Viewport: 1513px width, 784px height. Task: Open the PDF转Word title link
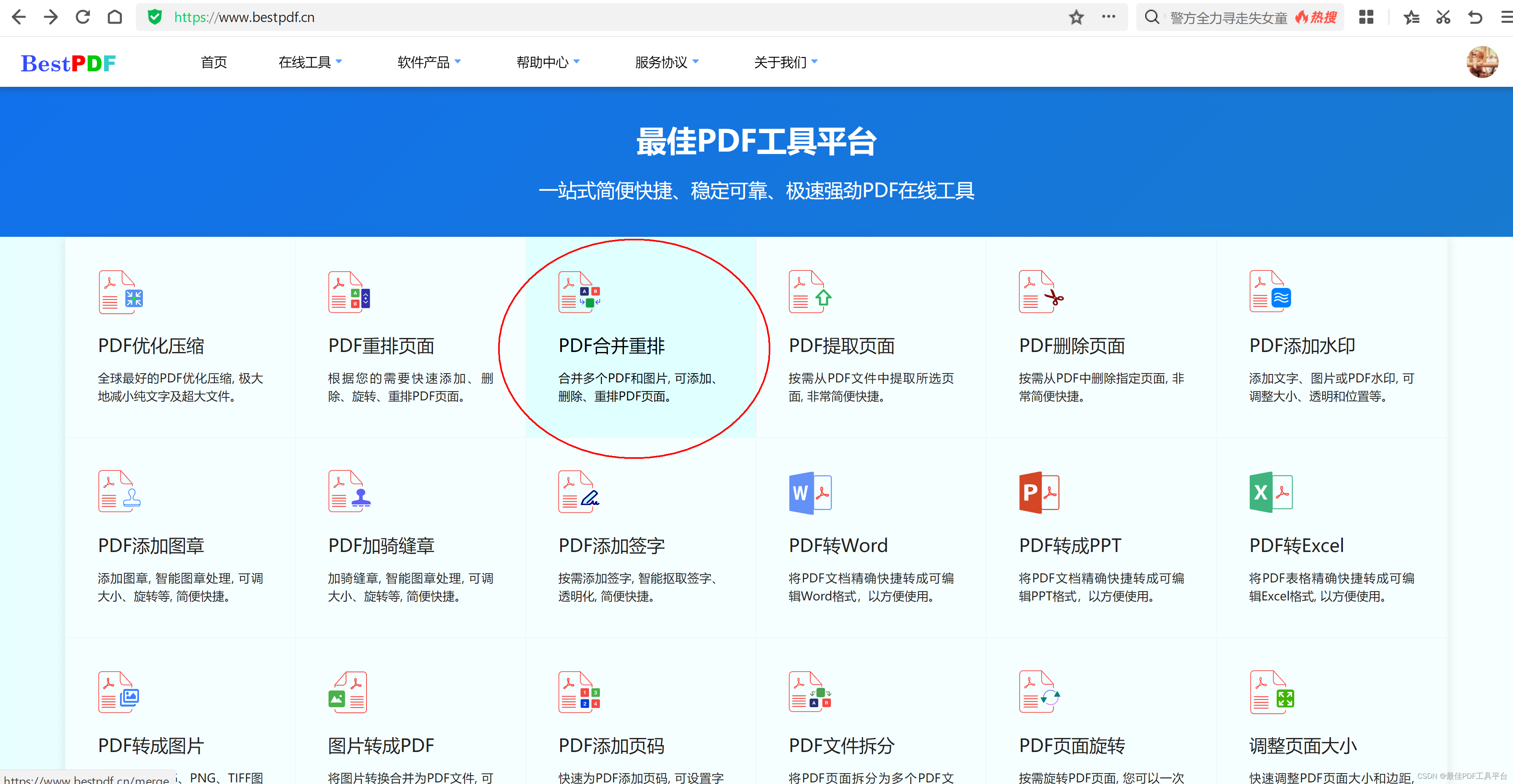838,546
